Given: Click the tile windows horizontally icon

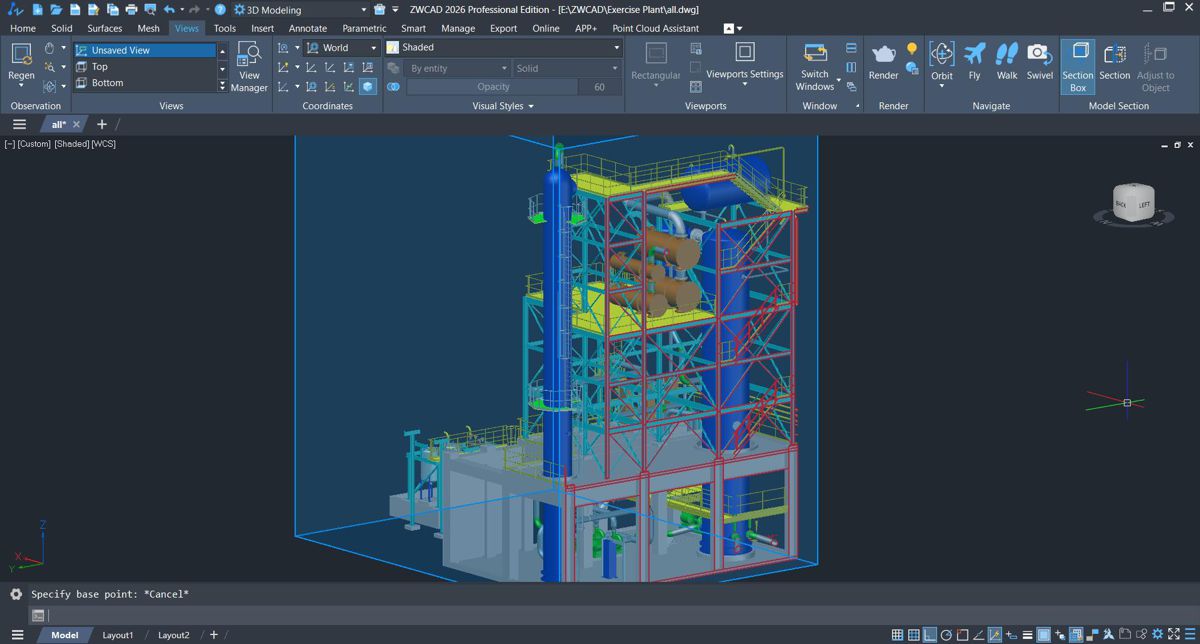Looking at the screenshot, I should (851, 48).
